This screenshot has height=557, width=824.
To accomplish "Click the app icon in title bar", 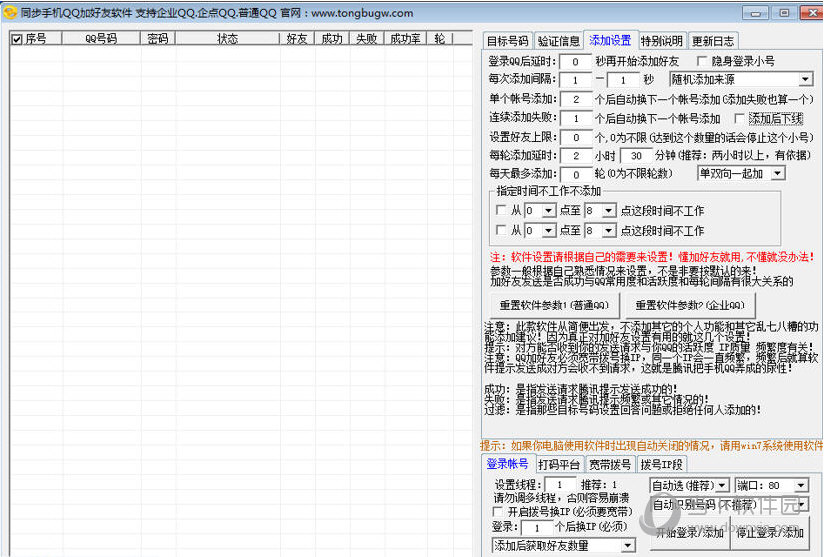I will tap(9, 12).
